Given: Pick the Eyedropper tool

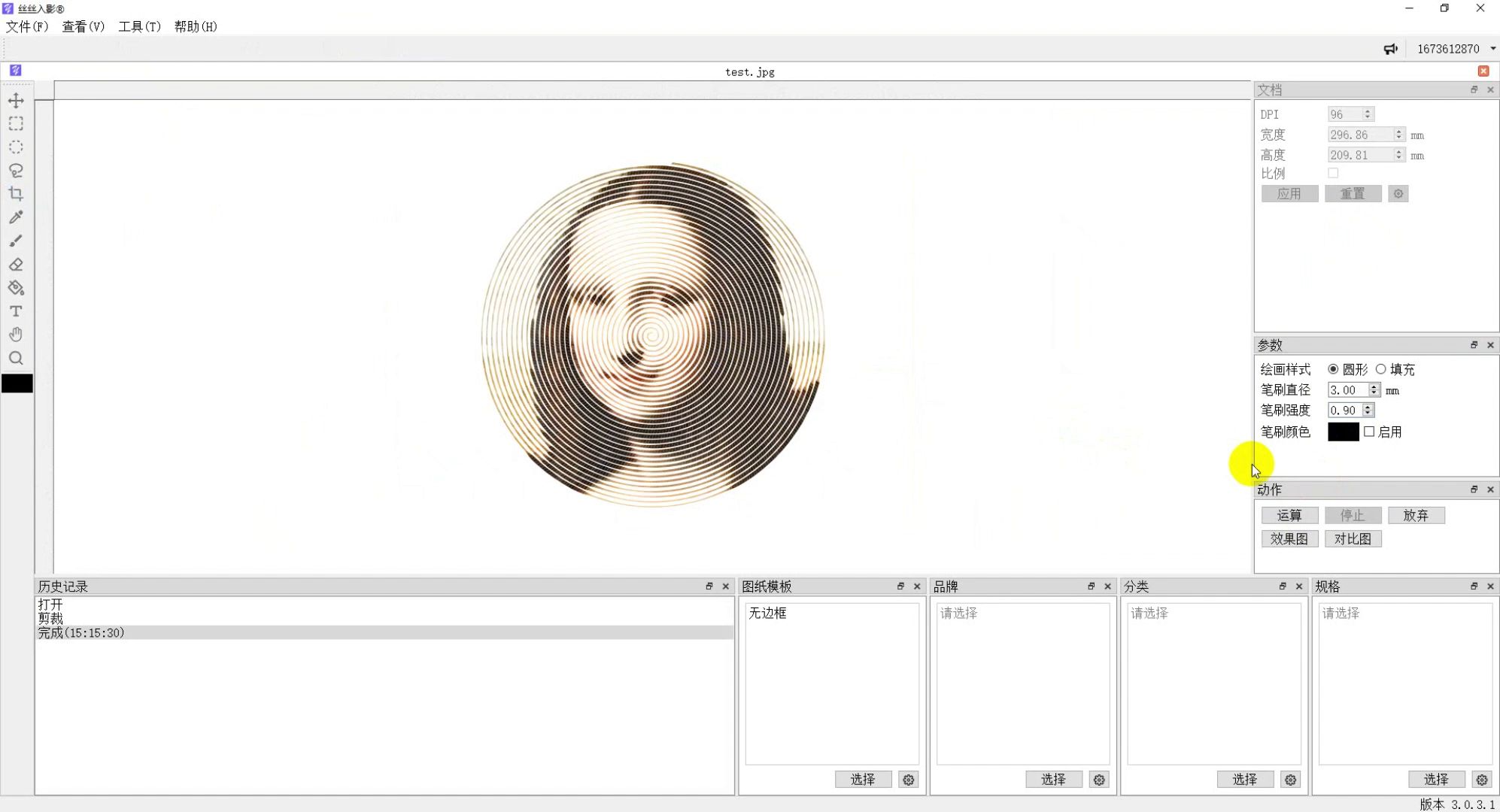Looking at the screenshot, I should click(x=16, y=217).
